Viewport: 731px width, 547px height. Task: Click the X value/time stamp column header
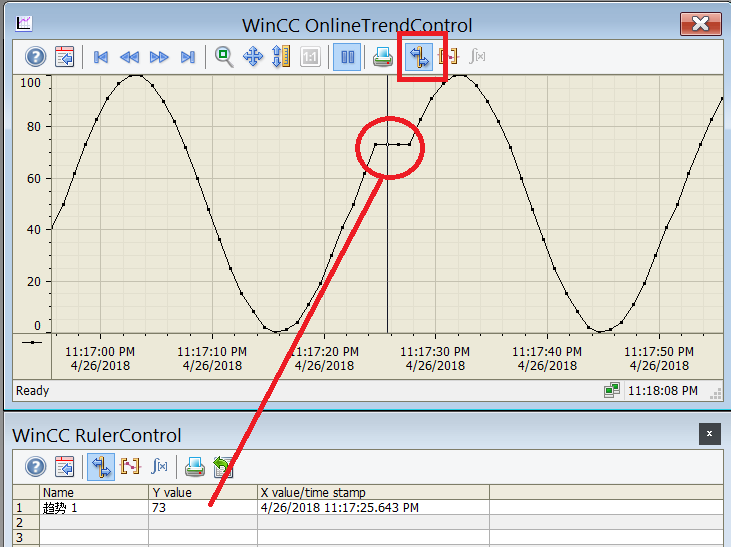click(373, 492)
